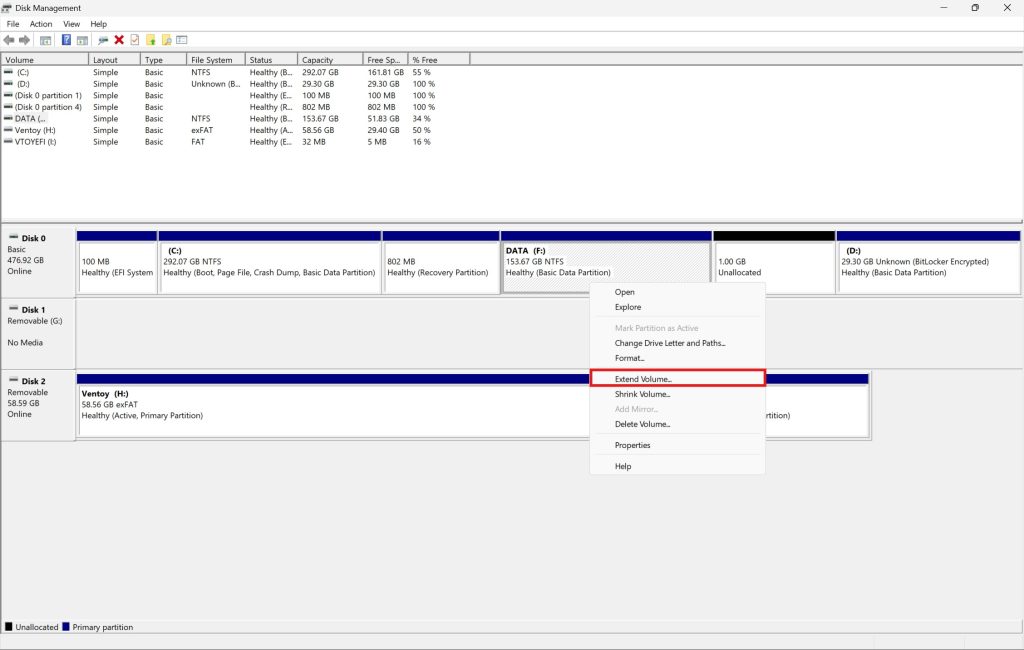Viewport: 1024px width, 650px height.
Task: Toggle the console tree pane icon
Action: point(46,41)
